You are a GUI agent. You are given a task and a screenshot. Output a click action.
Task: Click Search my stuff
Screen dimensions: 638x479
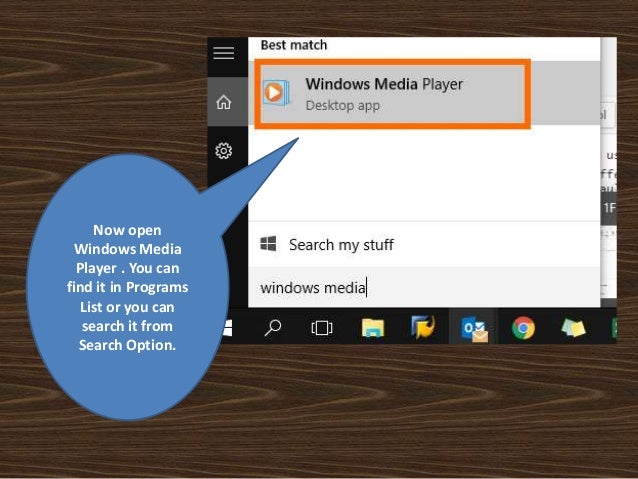tap(341, 245)
